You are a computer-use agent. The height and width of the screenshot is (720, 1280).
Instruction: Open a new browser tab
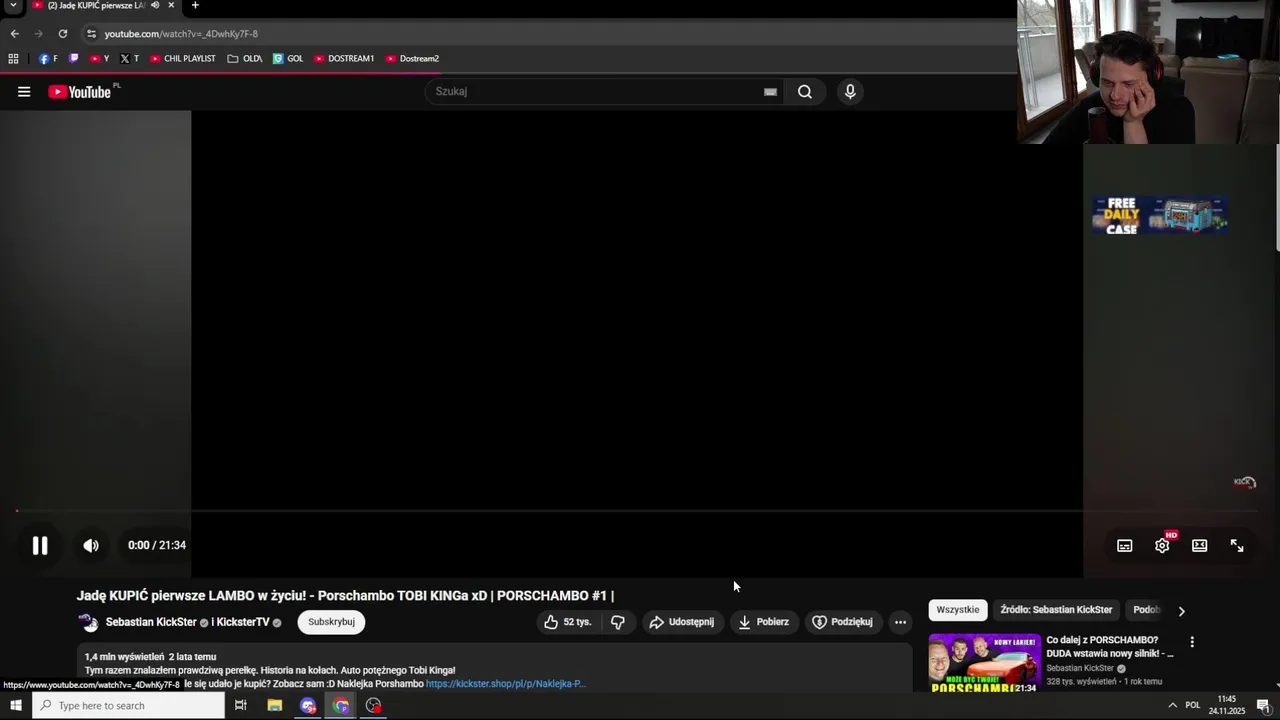pos(195,5)
